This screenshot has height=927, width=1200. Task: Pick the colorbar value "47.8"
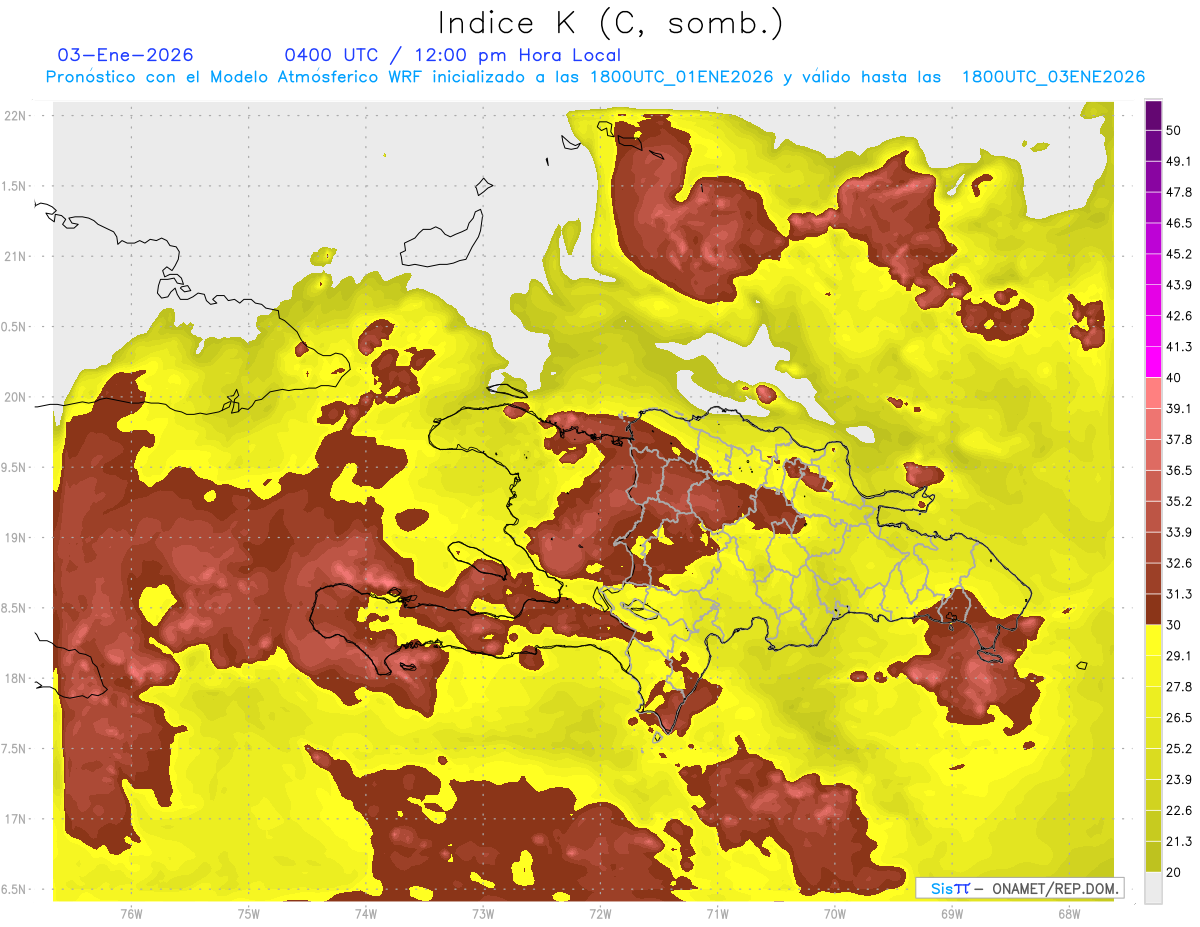(1178, 192)
